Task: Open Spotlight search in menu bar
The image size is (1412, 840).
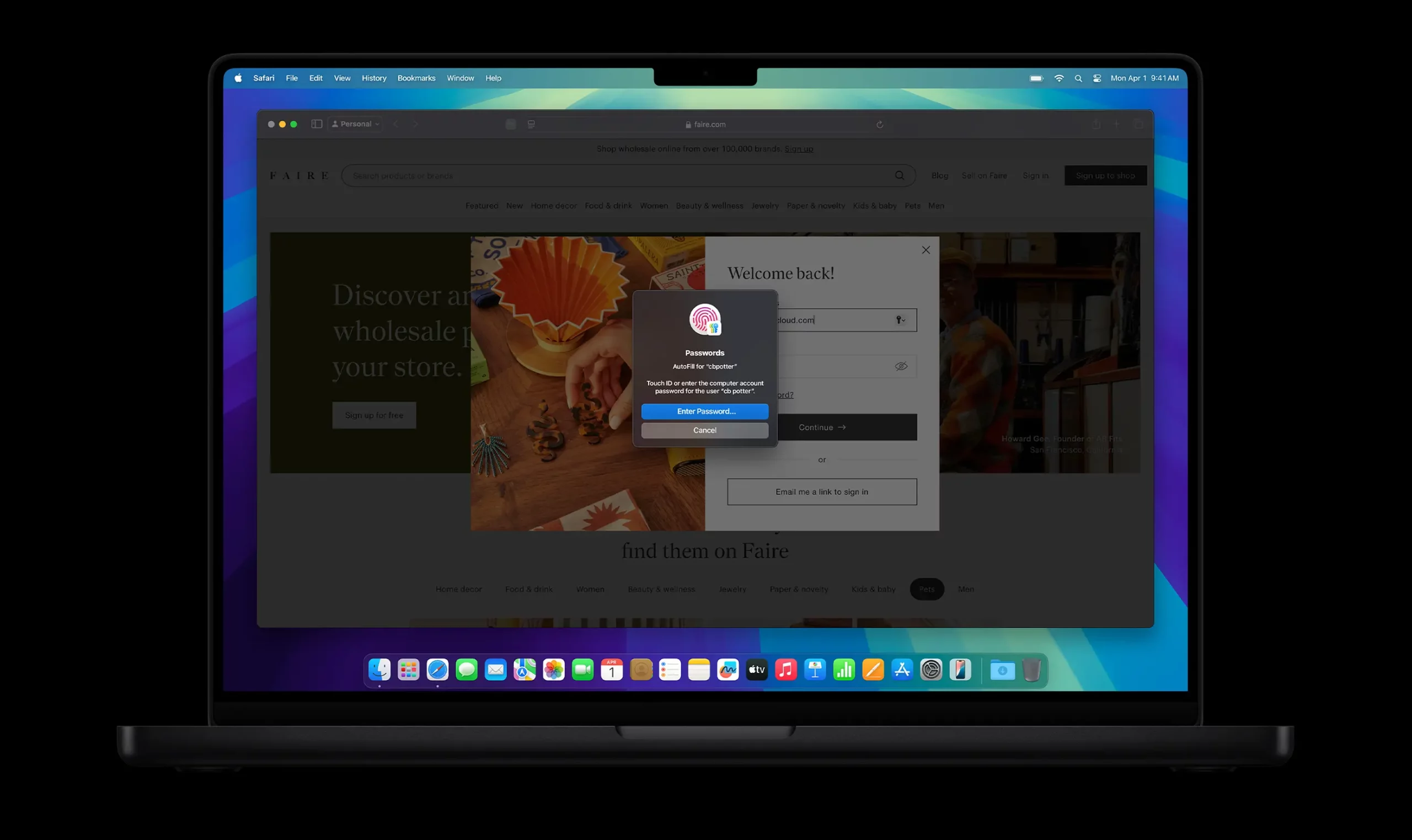Action: coord(1078,78)
